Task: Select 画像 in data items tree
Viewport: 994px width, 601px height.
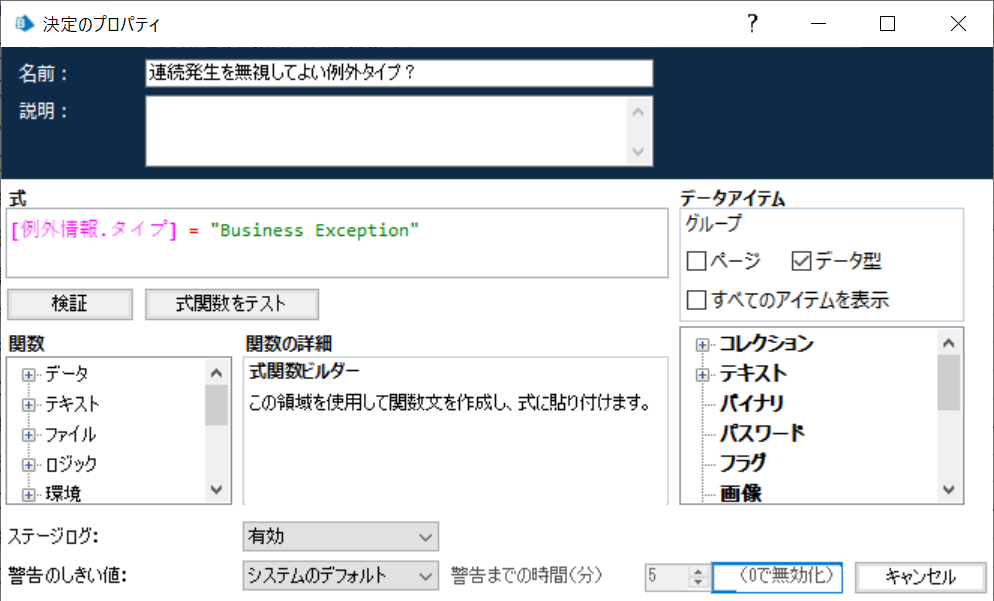Action: [x=740, y=493]
